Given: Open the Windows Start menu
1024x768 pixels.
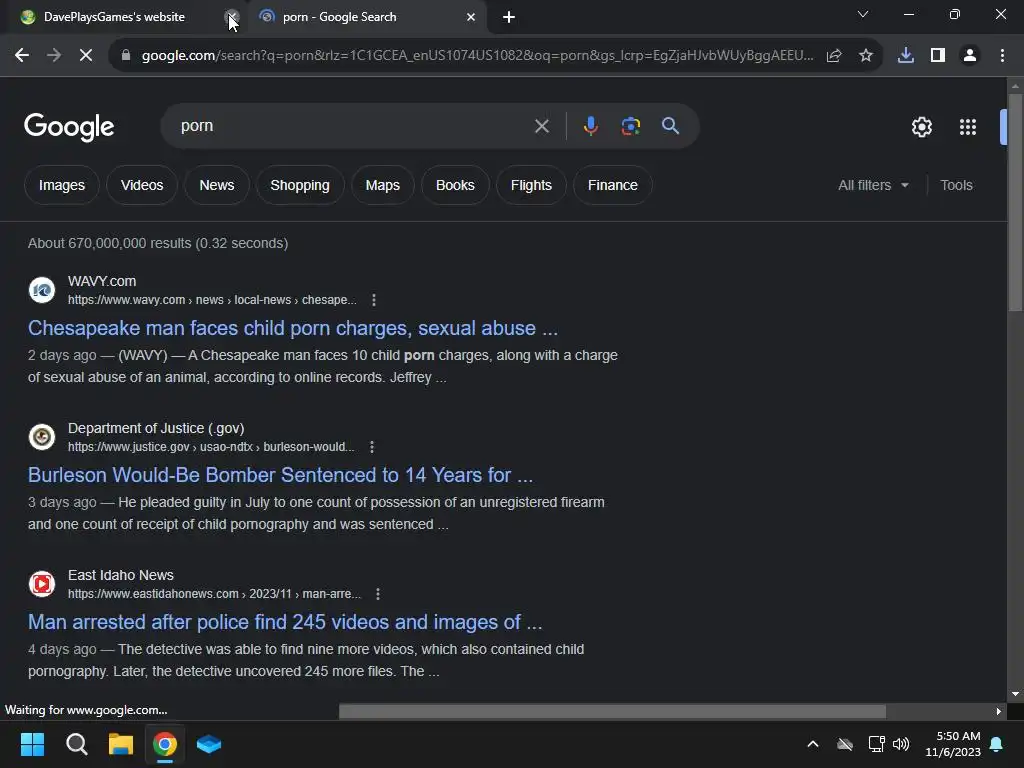Looking at the screenshot, I should tap(33, 744).
